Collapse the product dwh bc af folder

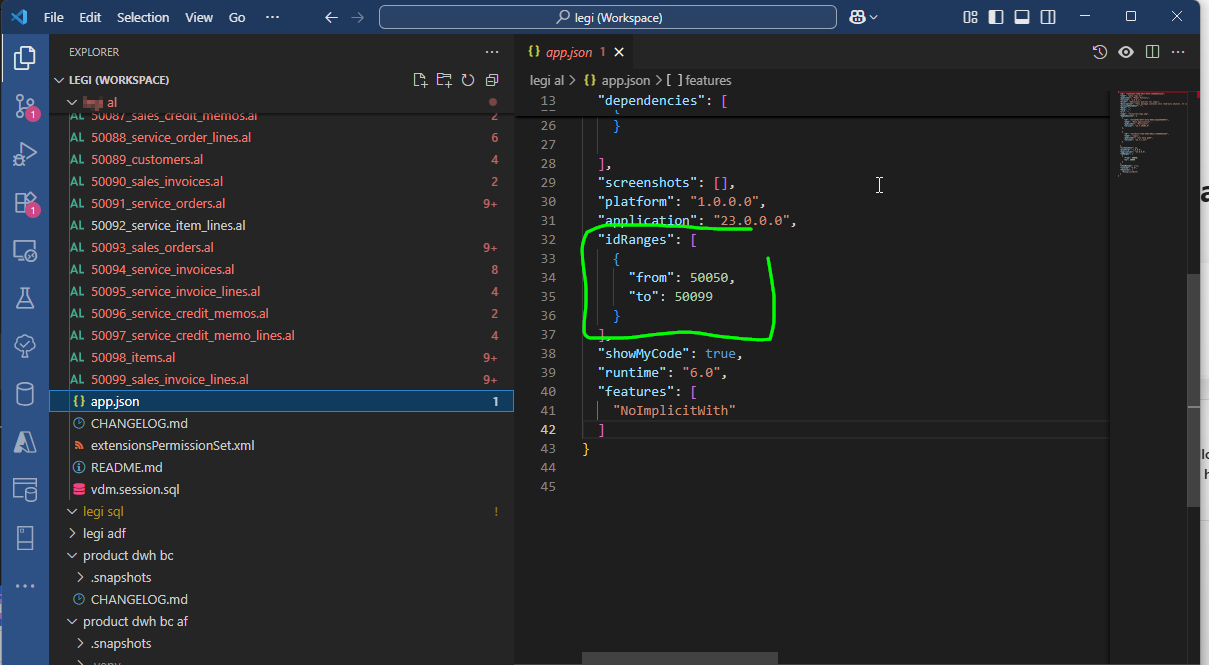coord(72,621)
